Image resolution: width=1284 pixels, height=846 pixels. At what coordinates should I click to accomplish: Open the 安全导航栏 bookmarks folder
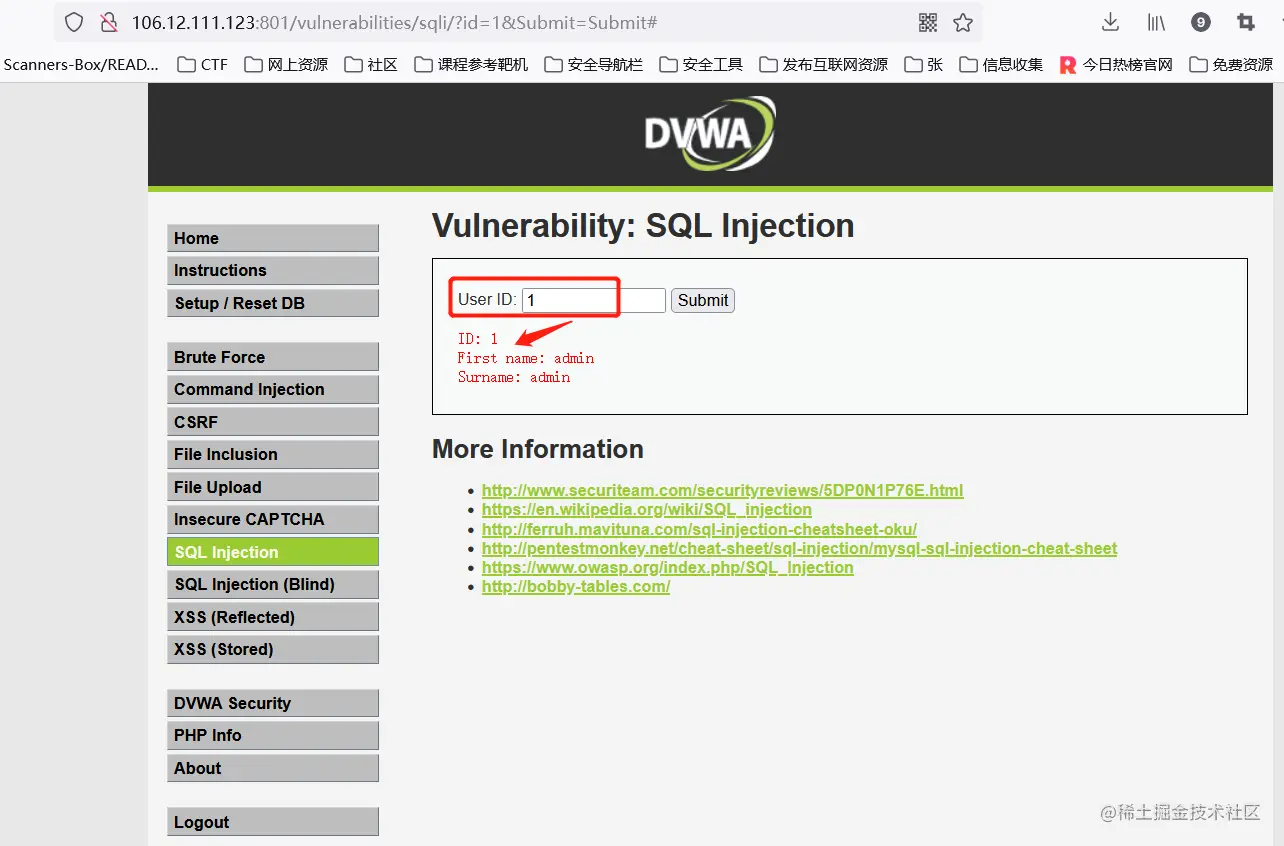[x=594, y=64]
